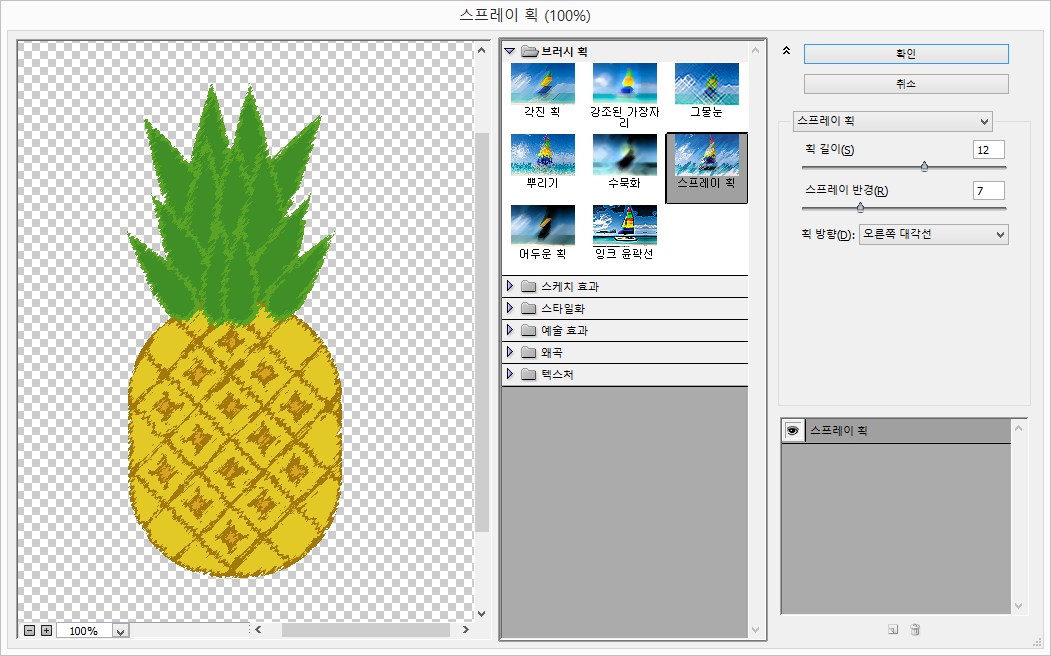Viewport: 1051px width, 656px height.
Task: Select the 잉크 윤곽선 ink outlines thumbnail
Action: pyautogui.click(x=624, y=225)
